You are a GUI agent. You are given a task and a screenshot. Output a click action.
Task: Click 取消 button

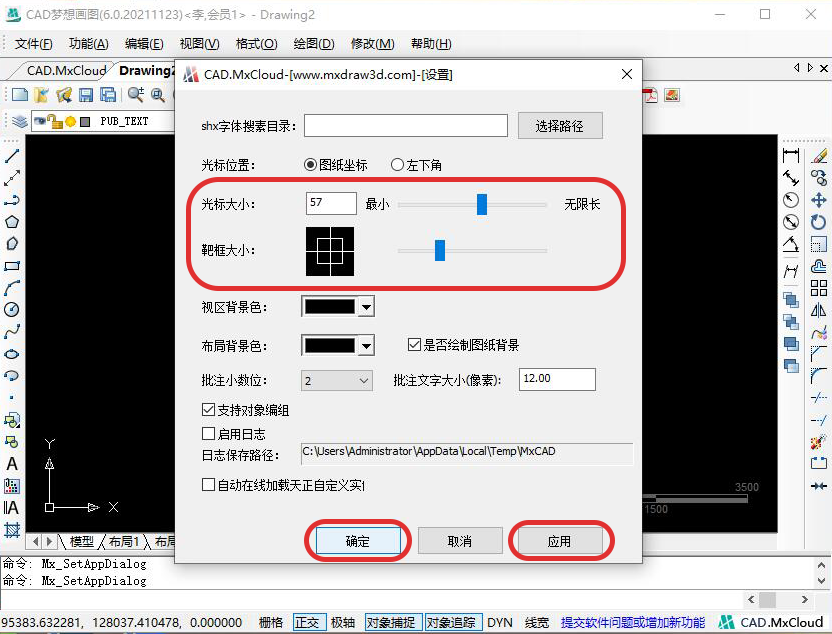(x=460, y=541)
